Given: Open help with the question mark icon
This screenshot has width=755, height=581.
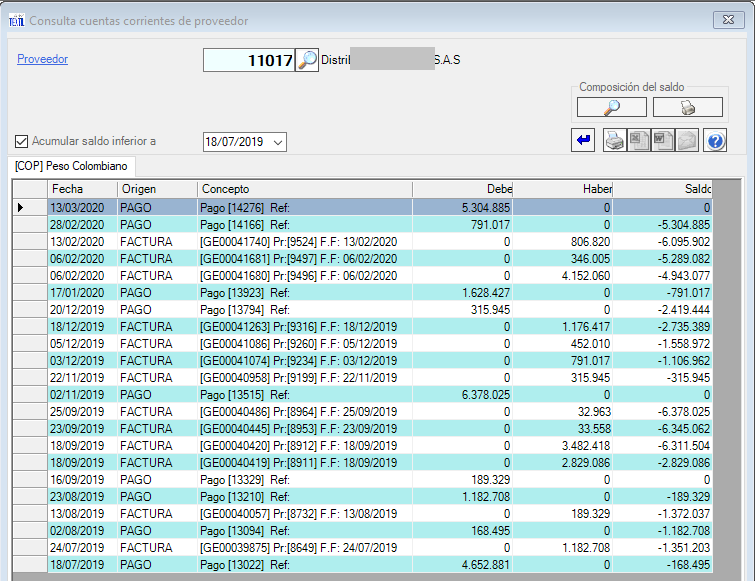Looking at the screenshot, I should click(x=714, y=141).
